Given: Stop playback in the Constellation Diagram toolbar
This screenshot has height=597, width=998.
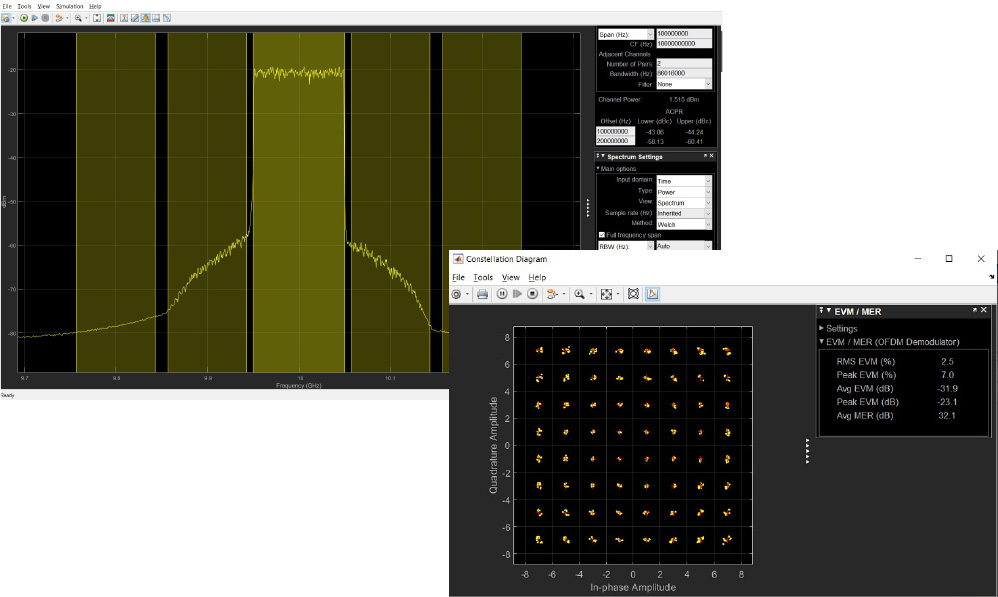Looking at the screenshot, I should coord(531,294).
